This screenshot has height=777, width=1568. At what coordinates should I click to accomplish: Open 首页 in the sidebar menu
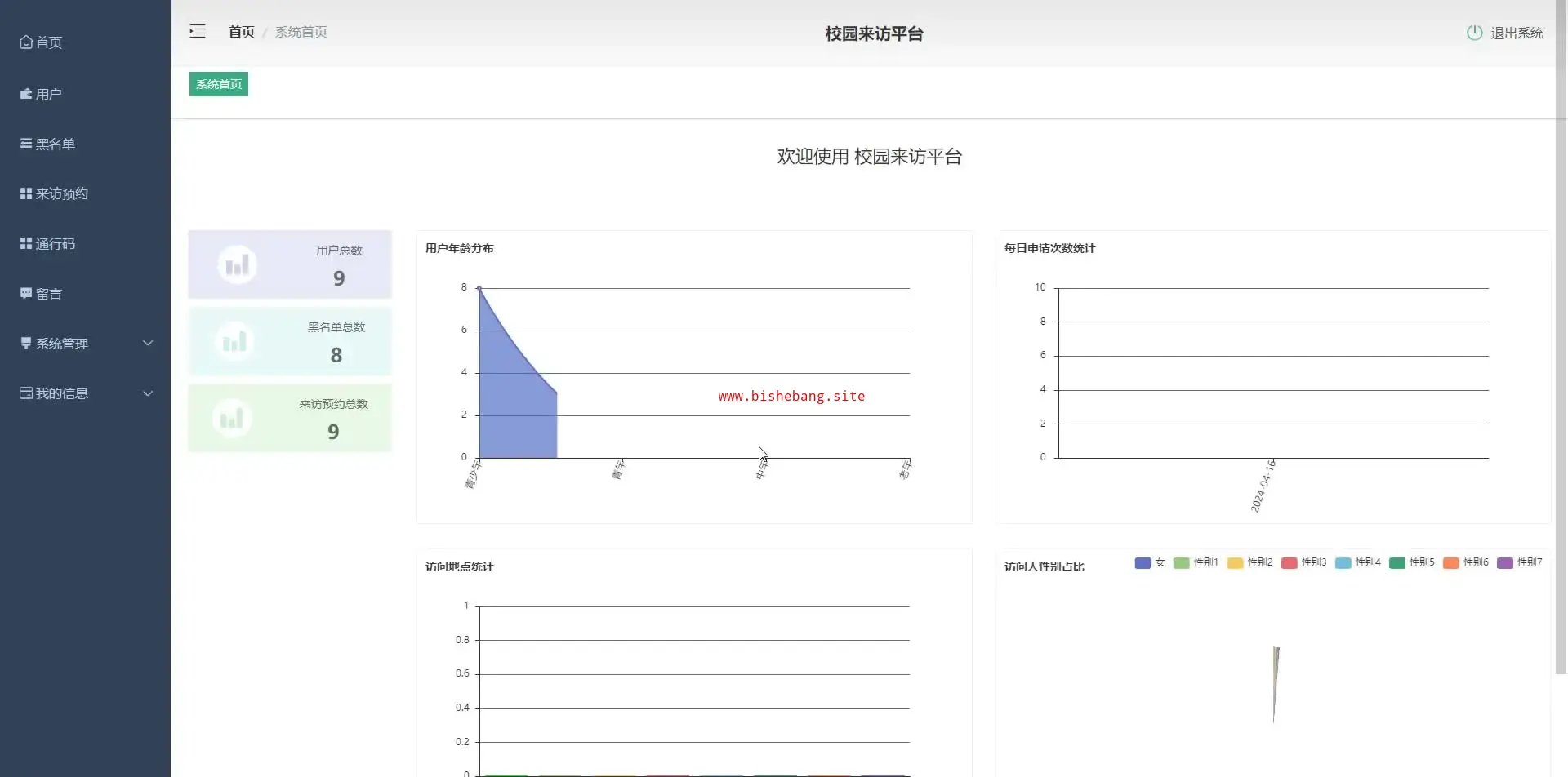(86, 42)
